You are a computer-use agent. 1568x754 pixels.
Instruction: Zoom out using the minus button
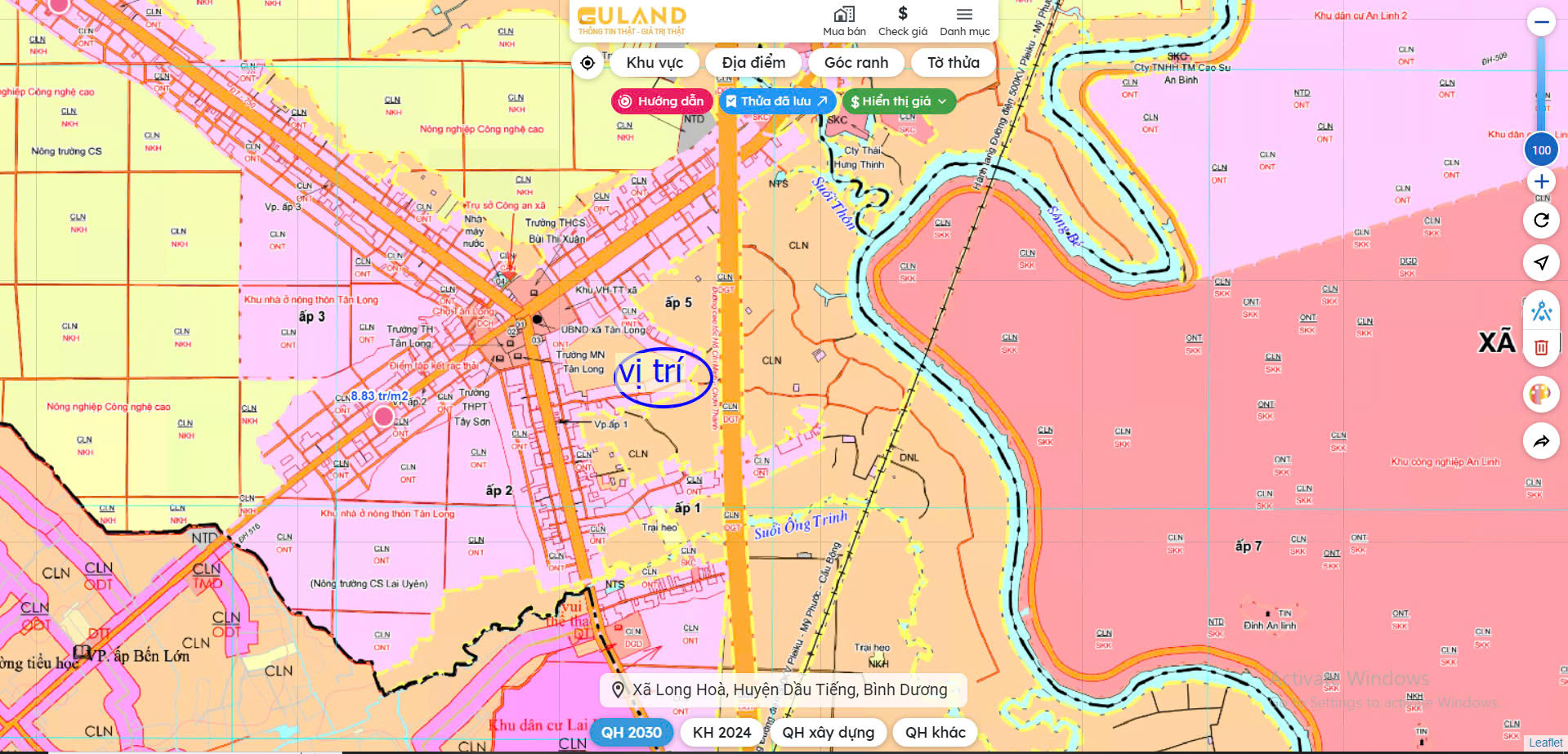pos(1541,22)
